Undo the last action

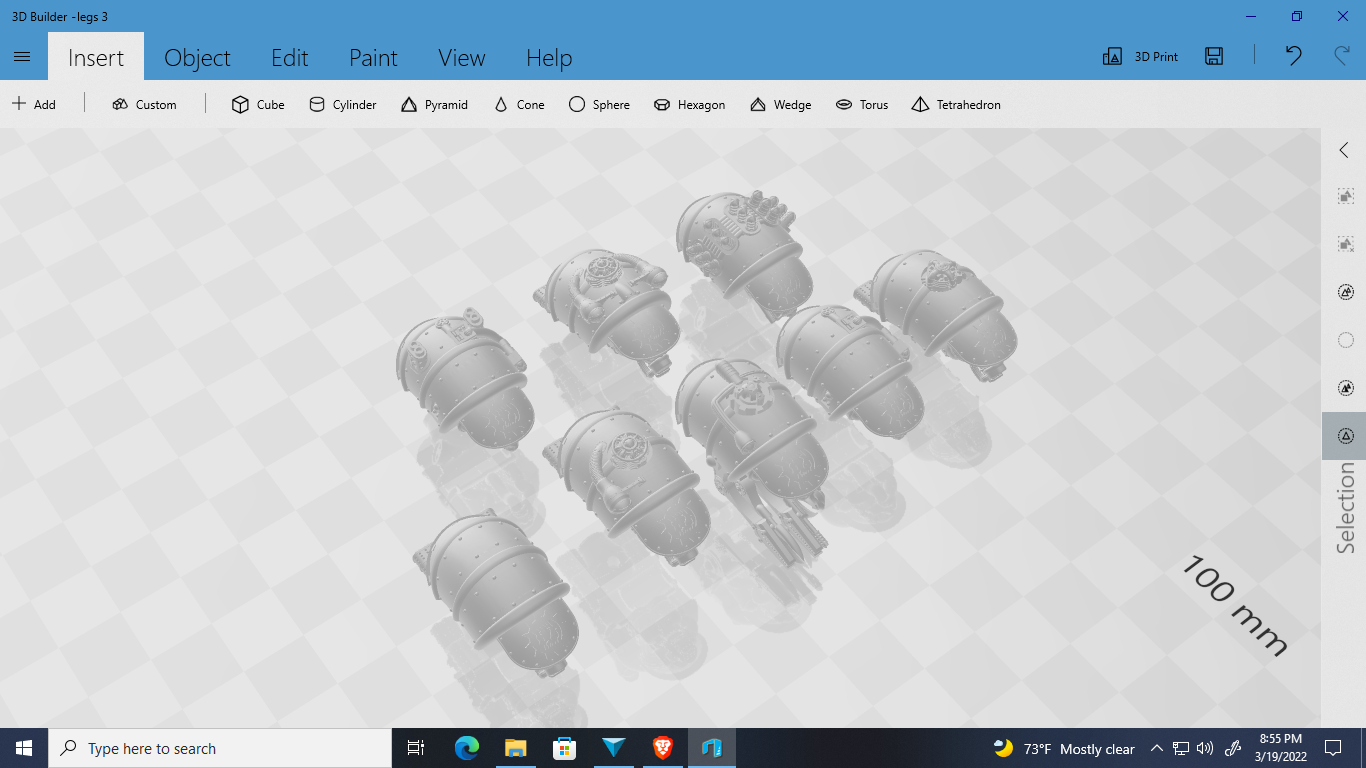tap(1294, 56)
